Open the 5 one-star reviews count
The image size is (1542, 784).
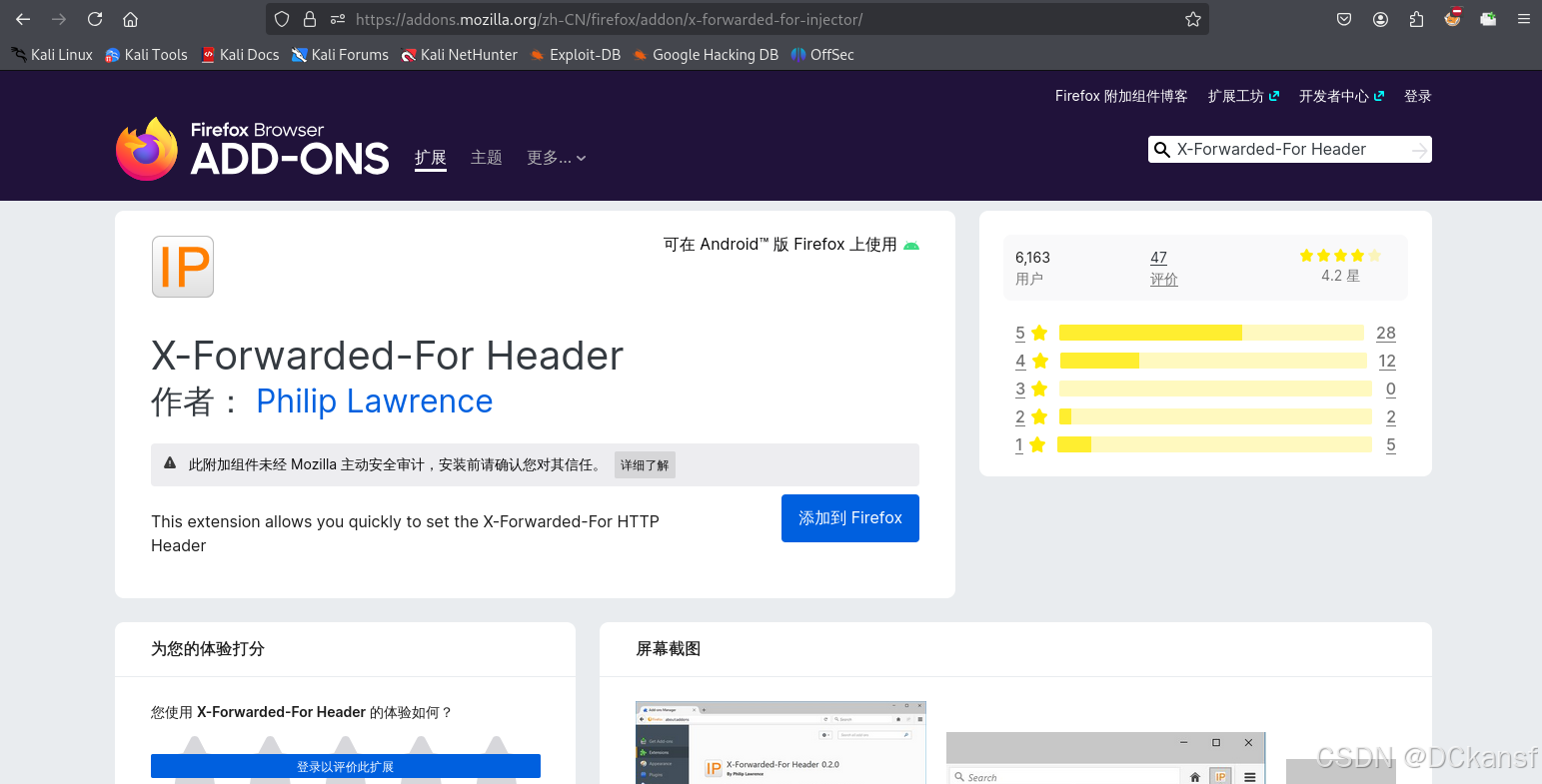click(x=1391, y=444)
